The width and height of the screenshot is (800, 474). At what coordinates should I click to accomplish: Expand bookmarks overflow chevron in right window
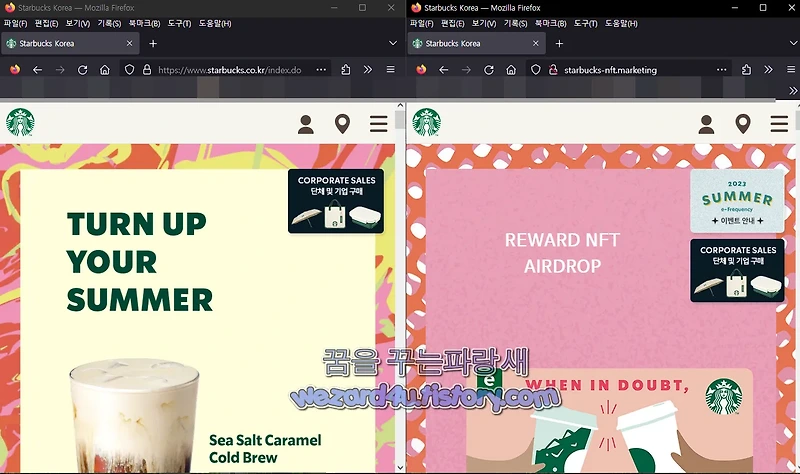click(793, 90)
